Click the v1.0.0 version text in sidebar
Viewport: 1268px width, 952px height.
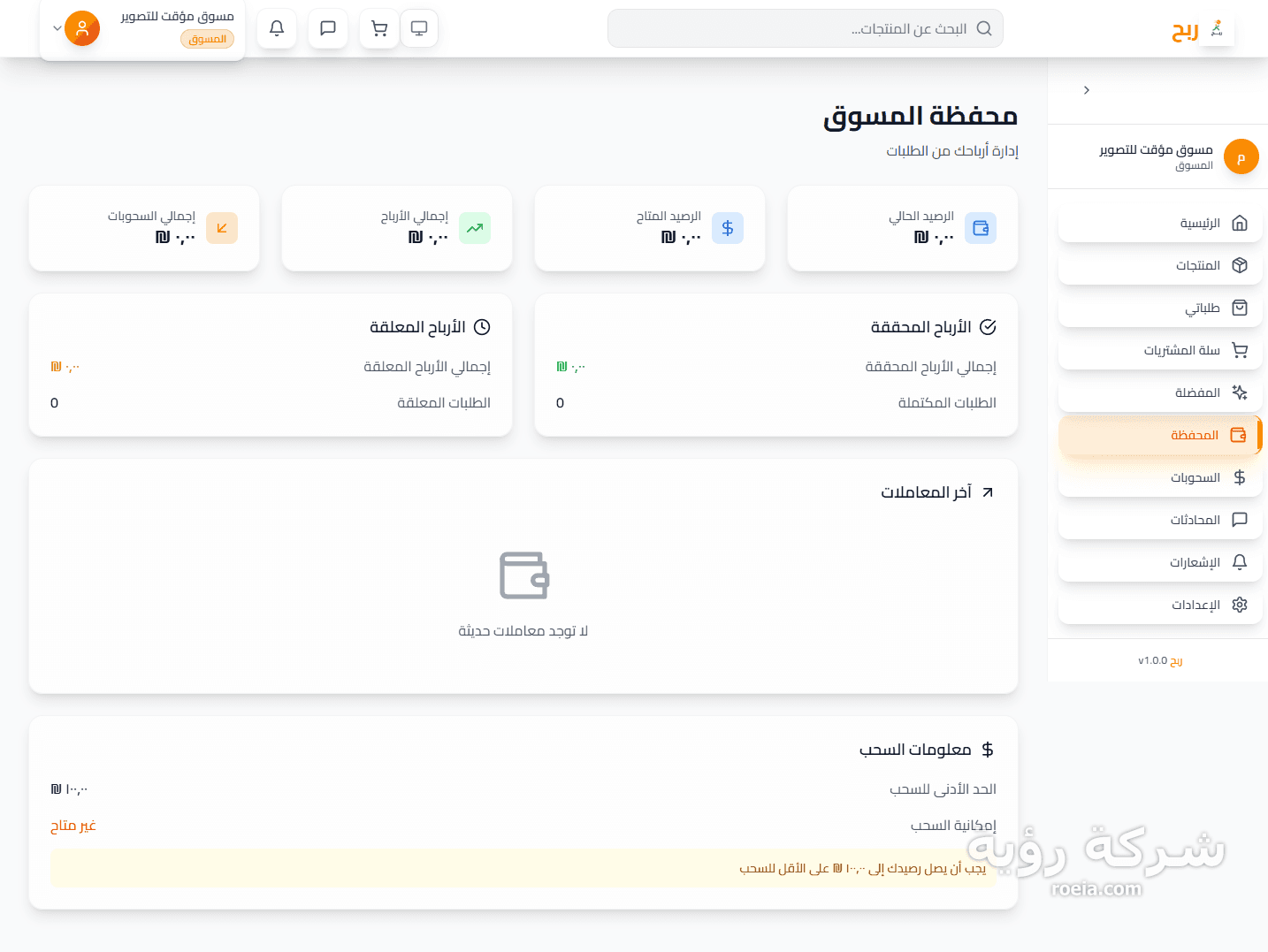pyautogui.click(x=1153, y=661)
